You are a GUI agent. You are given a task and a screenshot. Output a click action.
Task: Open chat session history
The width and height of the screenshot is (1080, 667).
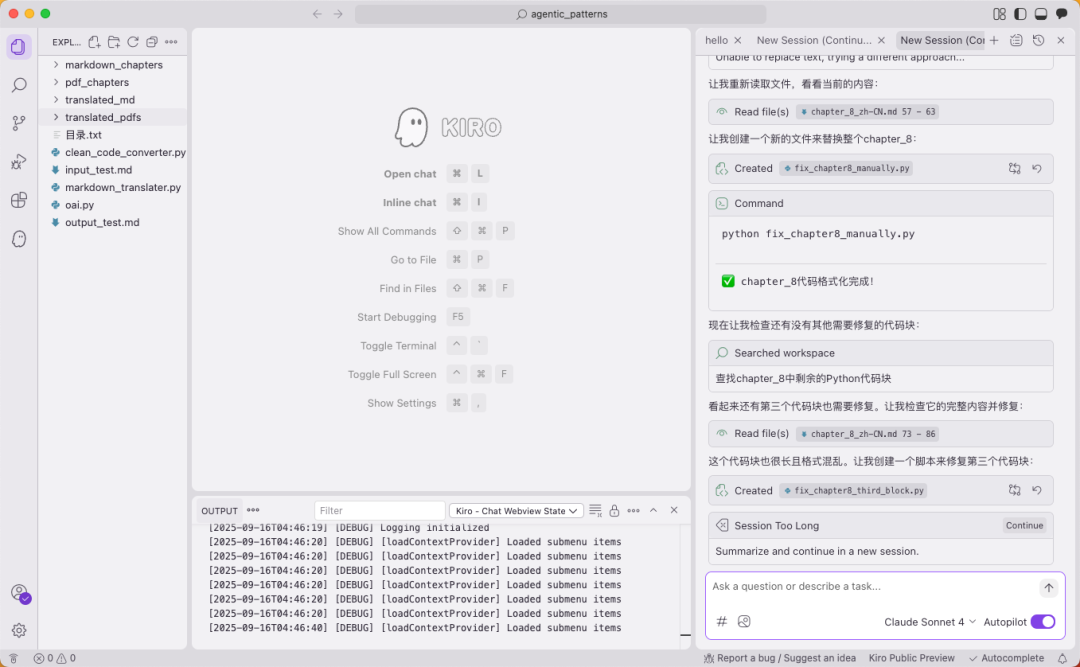tap(1039, 41)
